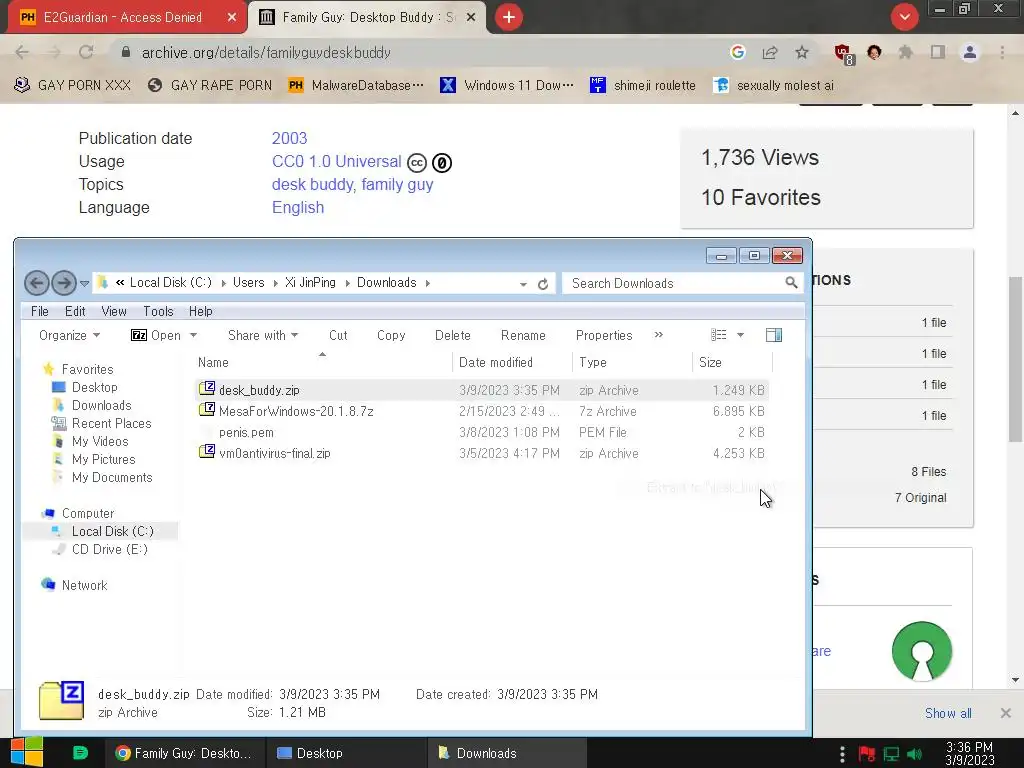Share this page icon in address bar
This screenshot has height=768, width=1024.
click(770, 52)
